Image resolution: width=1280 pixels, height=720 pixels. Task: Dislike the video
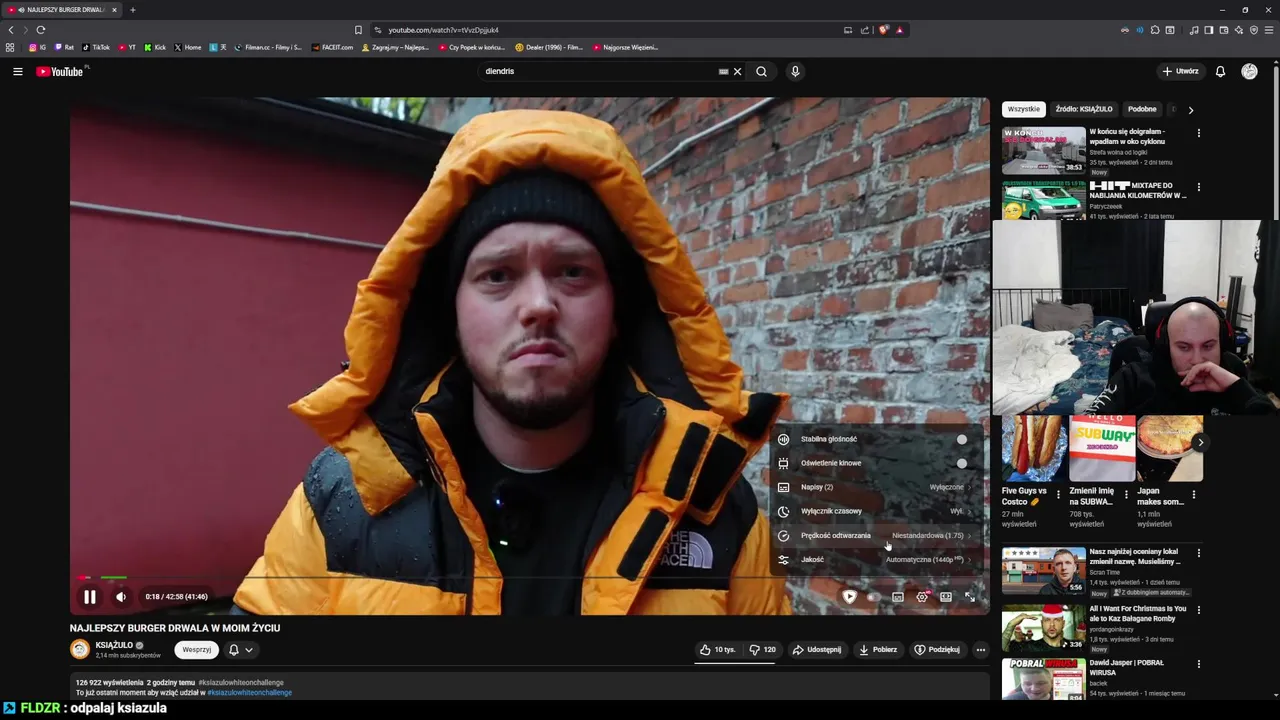[762, 650]
